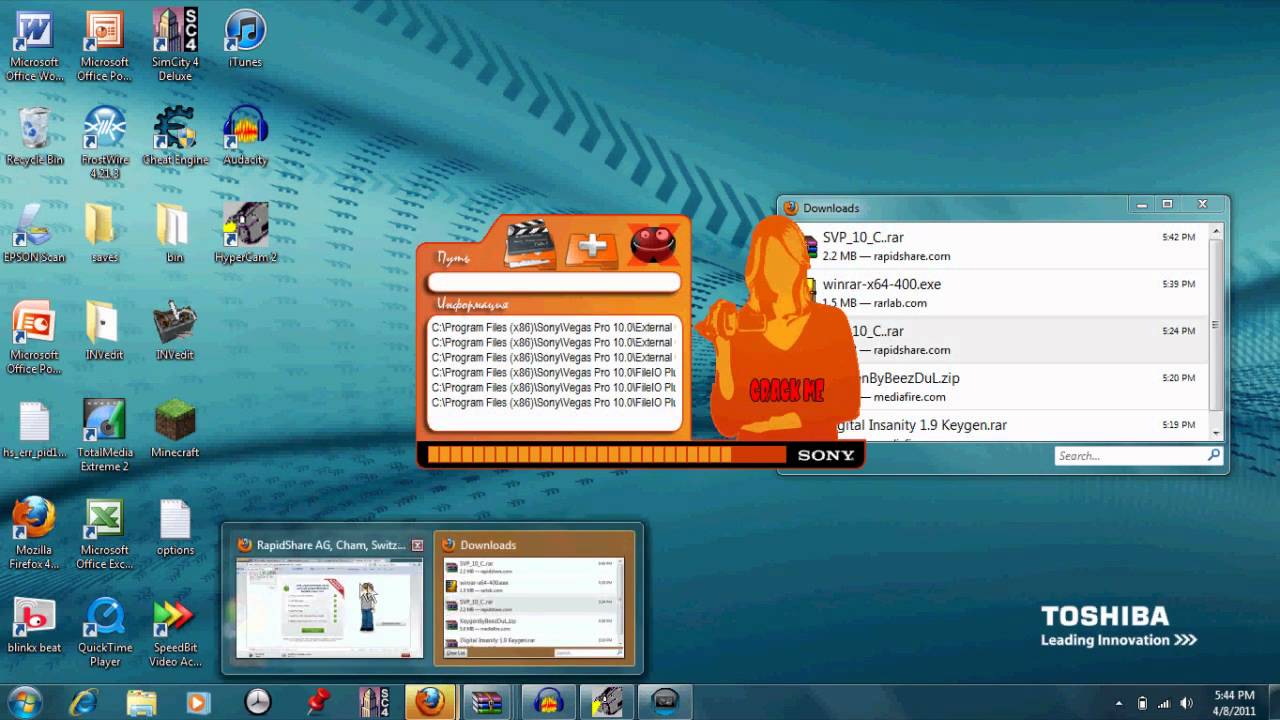Show hidden system tray icons
Image resolution: width=1280 pixels, height=720 pixels.
(x=1119, y=703)
